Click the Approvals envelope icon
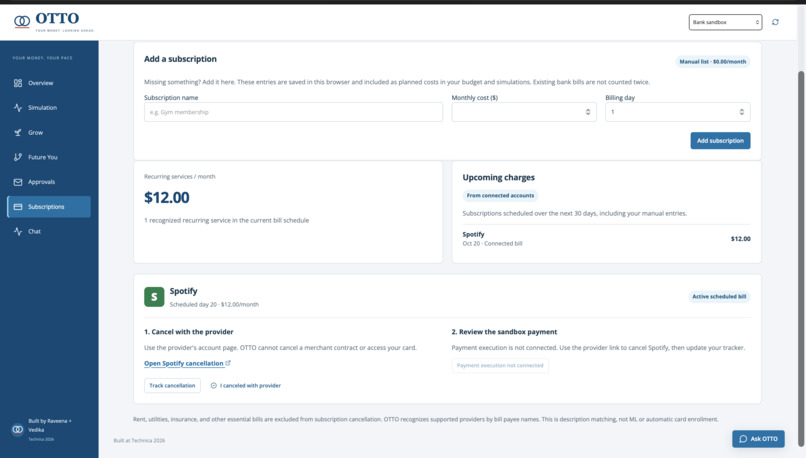This screenshot has height=458, width=806. [18, 182]
